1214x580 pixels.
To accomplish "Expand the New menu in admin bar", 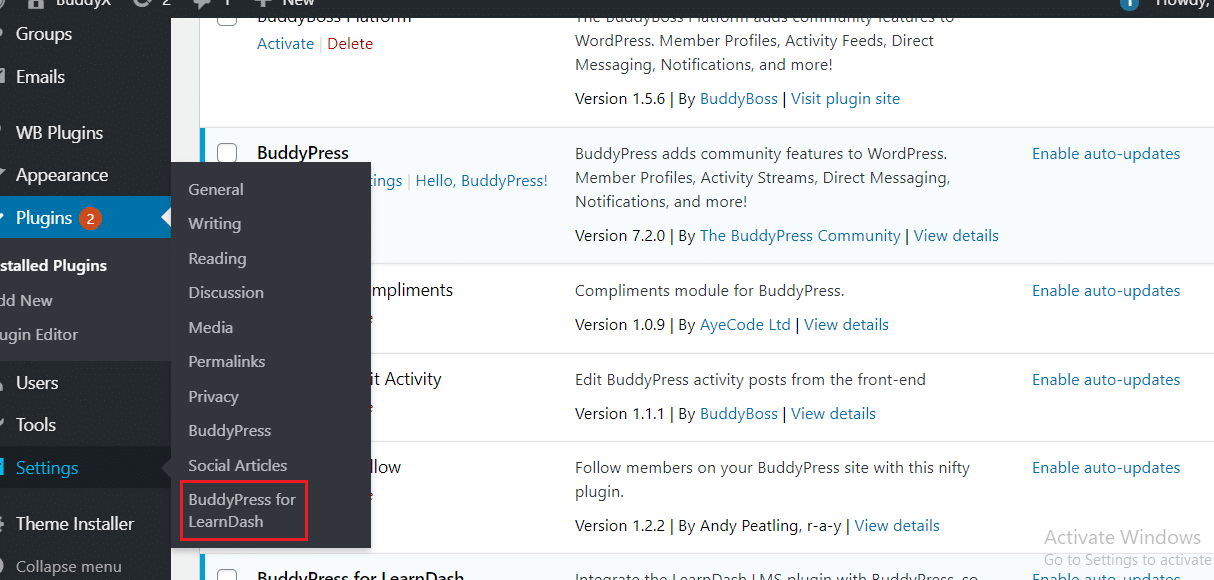I will (286, 4).
